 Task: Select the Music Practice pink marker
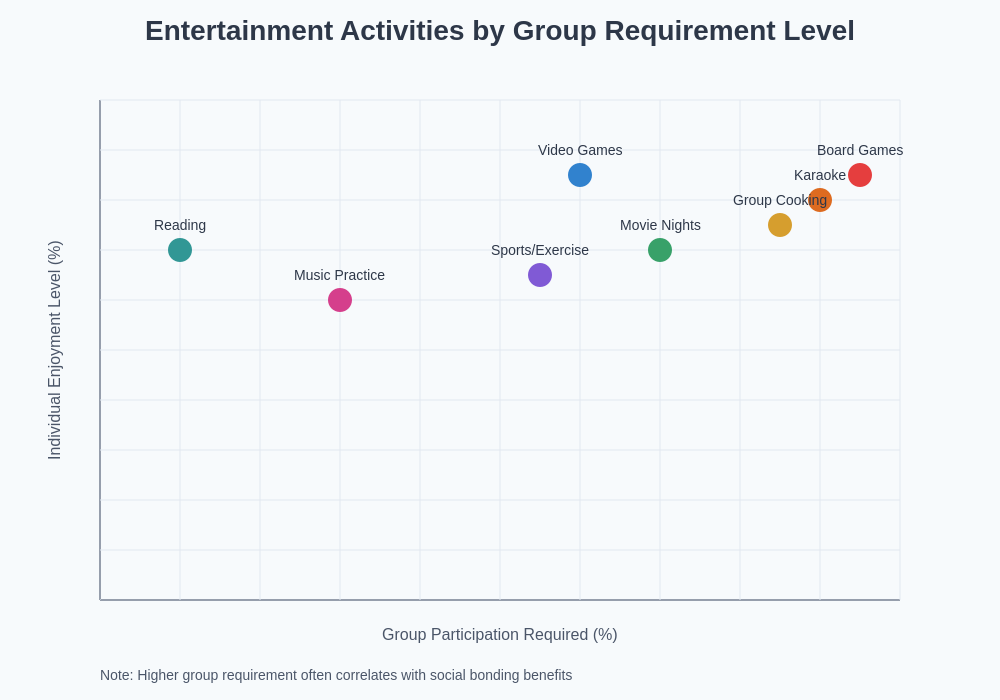(x=340, y=299)
